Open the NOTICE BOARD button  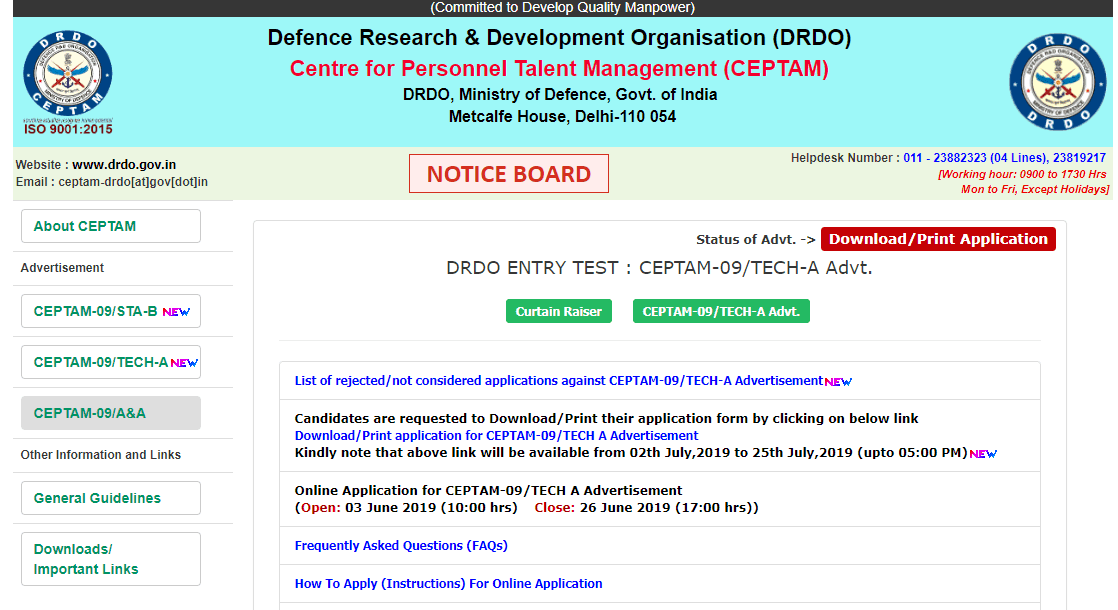(x=508, y=174)
